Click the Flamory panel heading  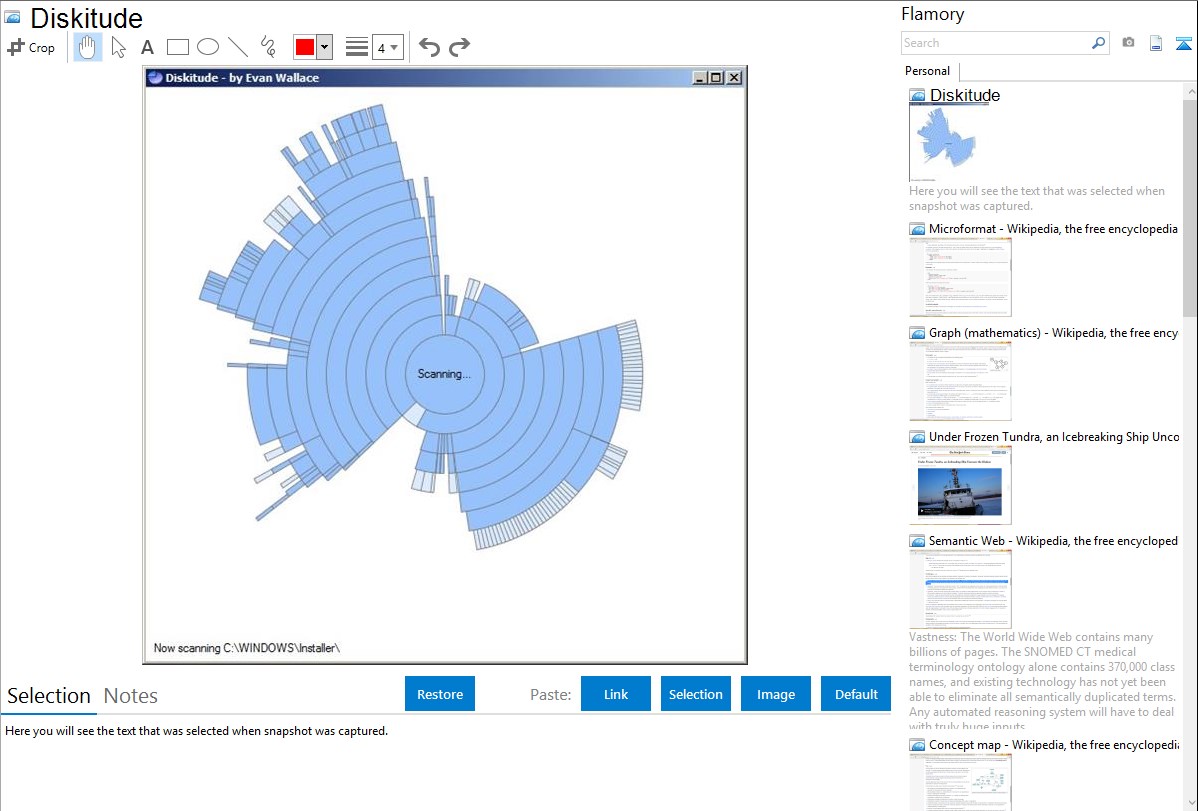933,14
